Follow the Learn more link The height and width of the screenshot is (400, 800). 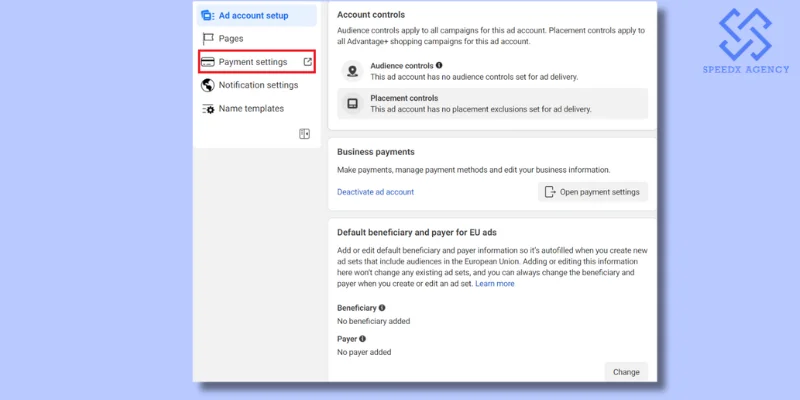[494, 284]
